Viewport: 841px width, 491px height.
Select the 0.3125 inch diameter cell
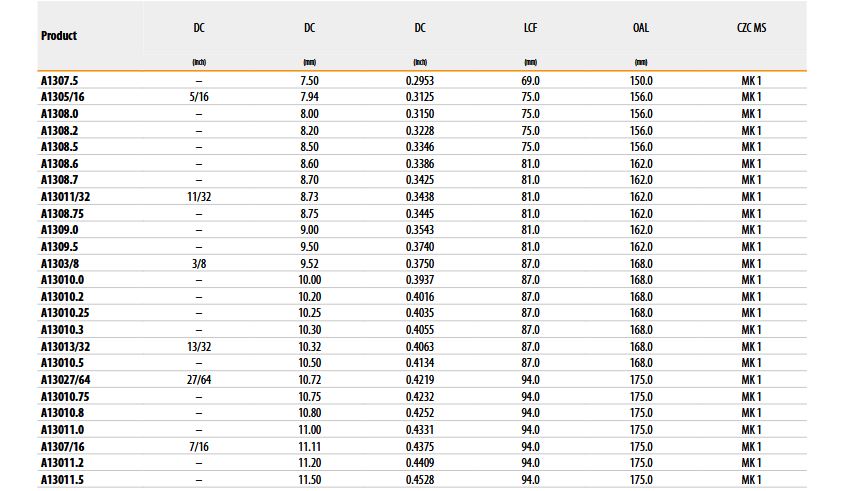(420, 97)
